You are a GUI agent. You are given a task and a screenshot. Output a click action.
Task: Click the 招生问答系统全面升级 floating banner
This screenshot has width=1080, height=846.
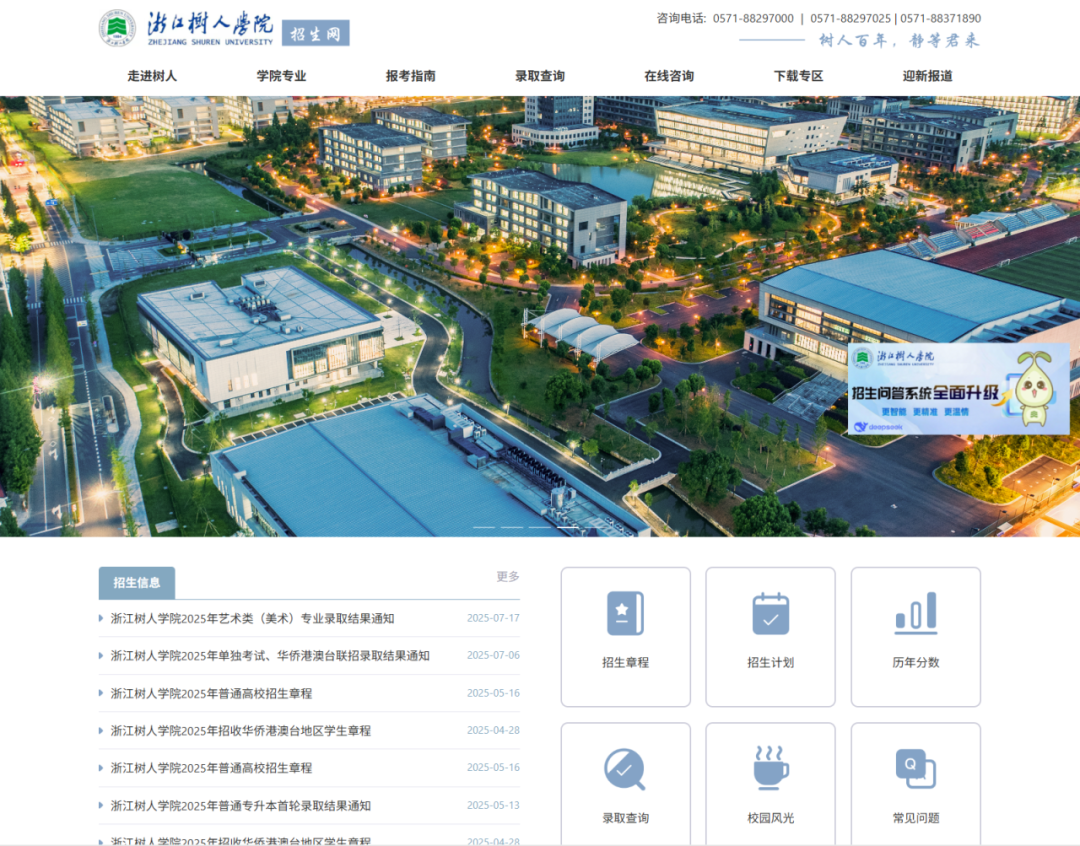click(958, 389)
